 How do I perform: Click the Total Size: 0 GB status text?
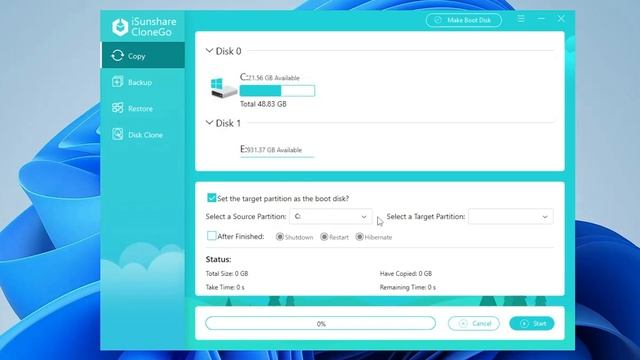click(227, 273)
